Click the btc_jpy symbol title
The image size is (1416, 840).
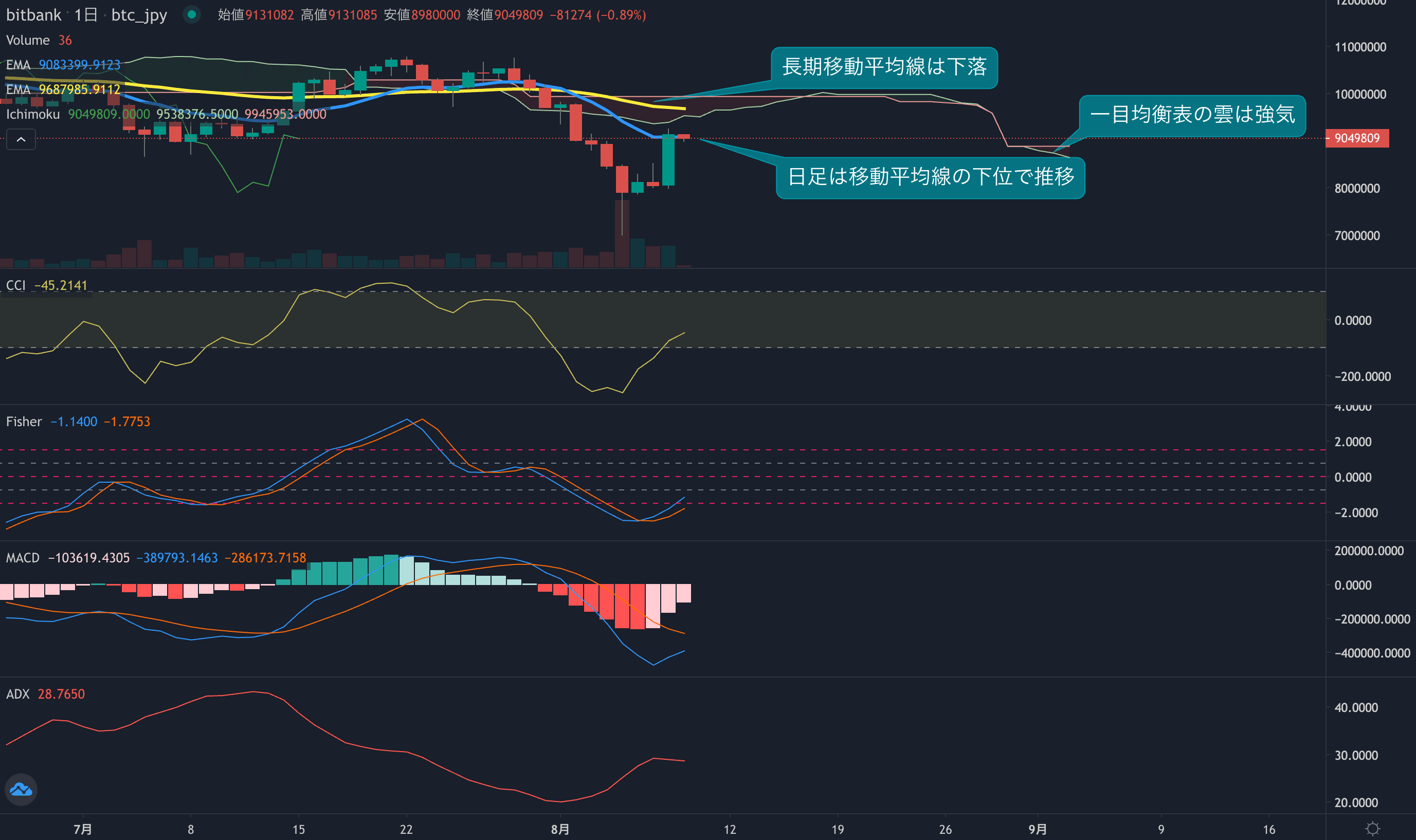click(x=139, y=15)
